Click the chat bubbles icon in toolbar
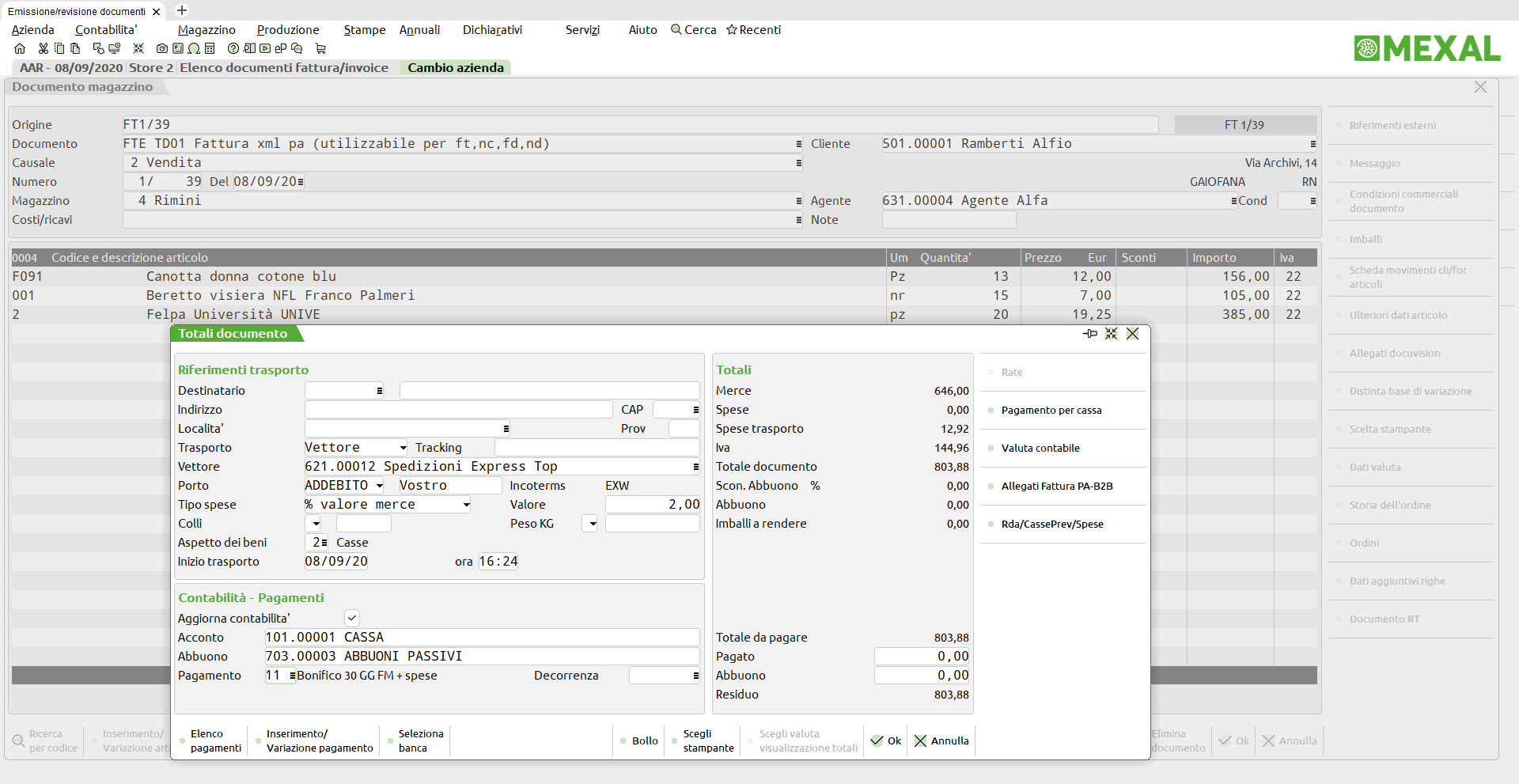The height and width of the screenshot is (784, 1519). point(297,48)
